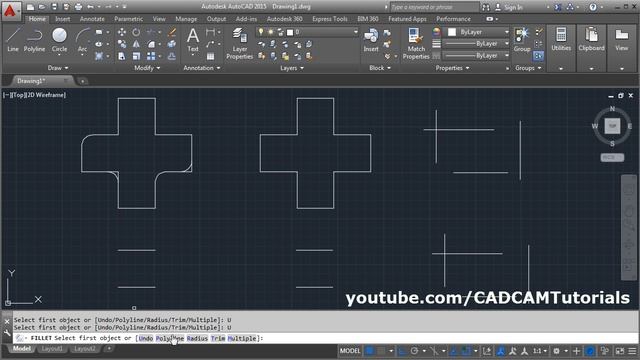This screenshot has width=640, height=360.
Task: Choose Multiple option in command line
Action: click(242, 338)
